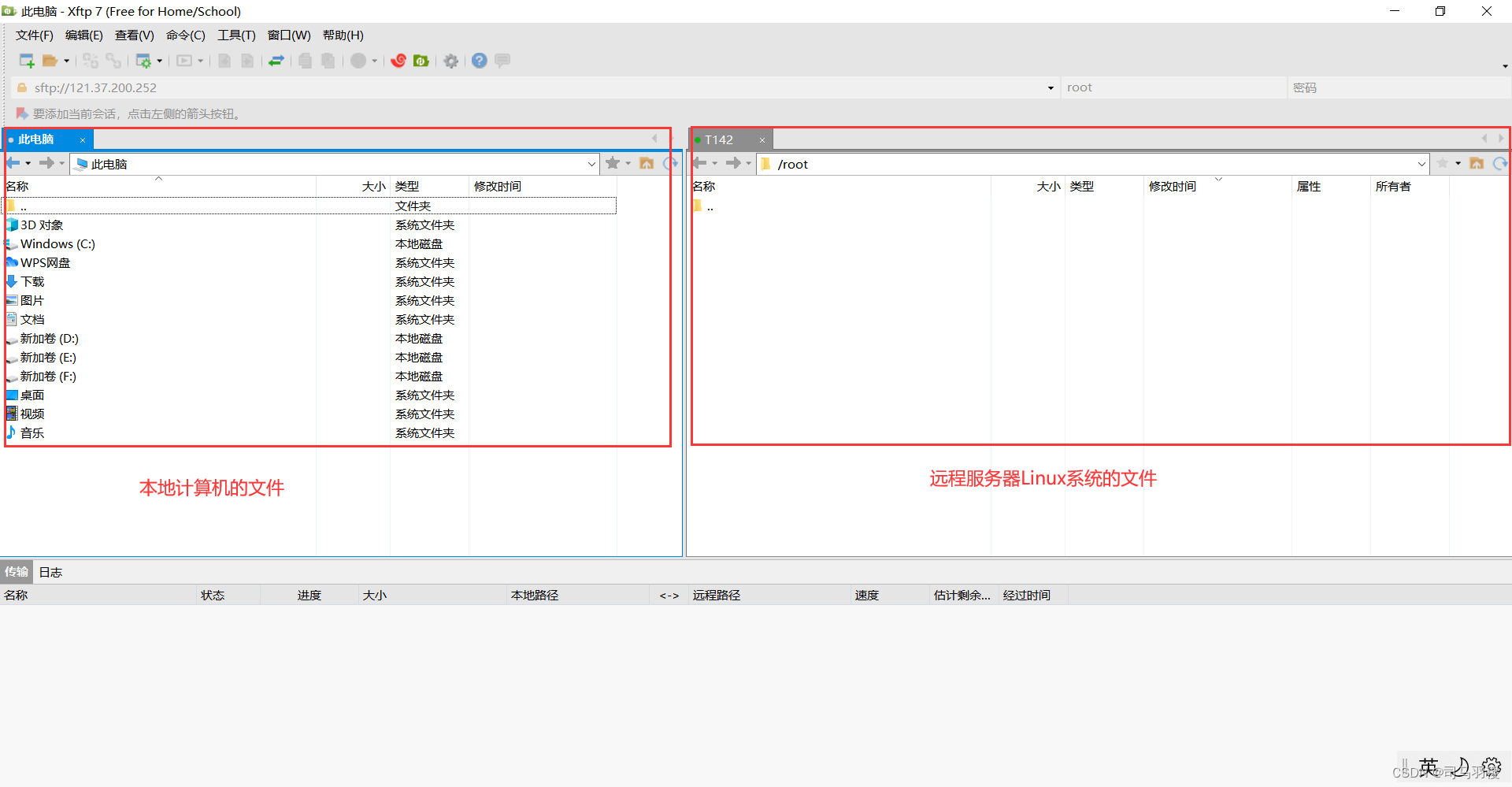Select 视频 folder

point(32,414)
